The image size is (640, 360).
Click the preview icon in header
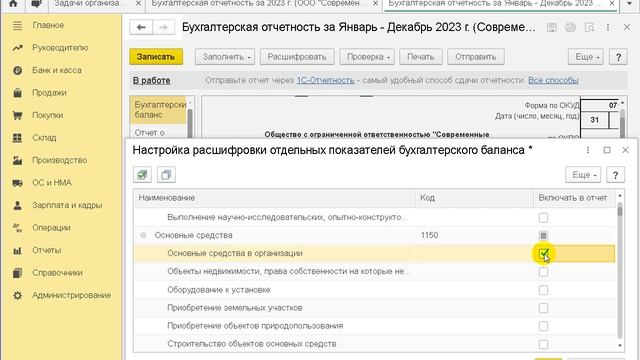tap(589, 27)
